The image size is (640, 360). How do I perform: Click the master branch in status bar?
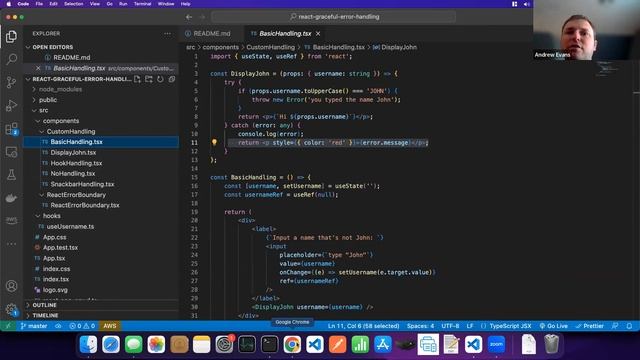coord(34,326)
